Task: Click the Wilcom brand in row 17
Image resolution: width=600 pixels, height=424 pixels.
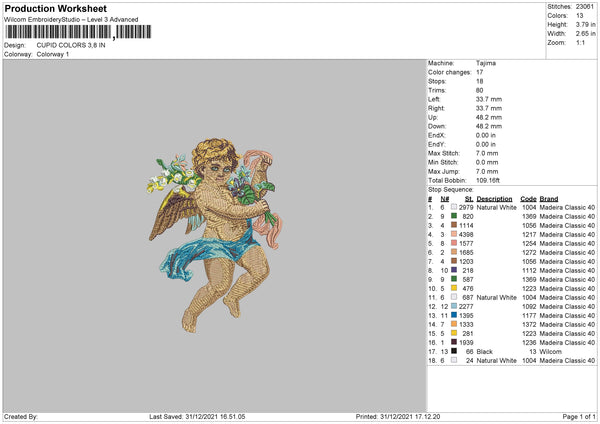Action: point(551,352)
